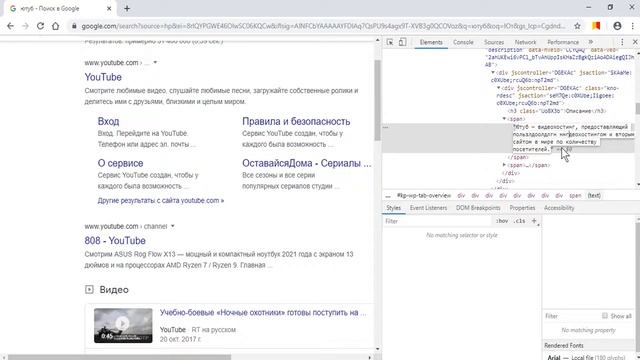Collapse the div with class kno-rdesc
This screenshot has height=360, width=640.
click(x=498, y=88)
